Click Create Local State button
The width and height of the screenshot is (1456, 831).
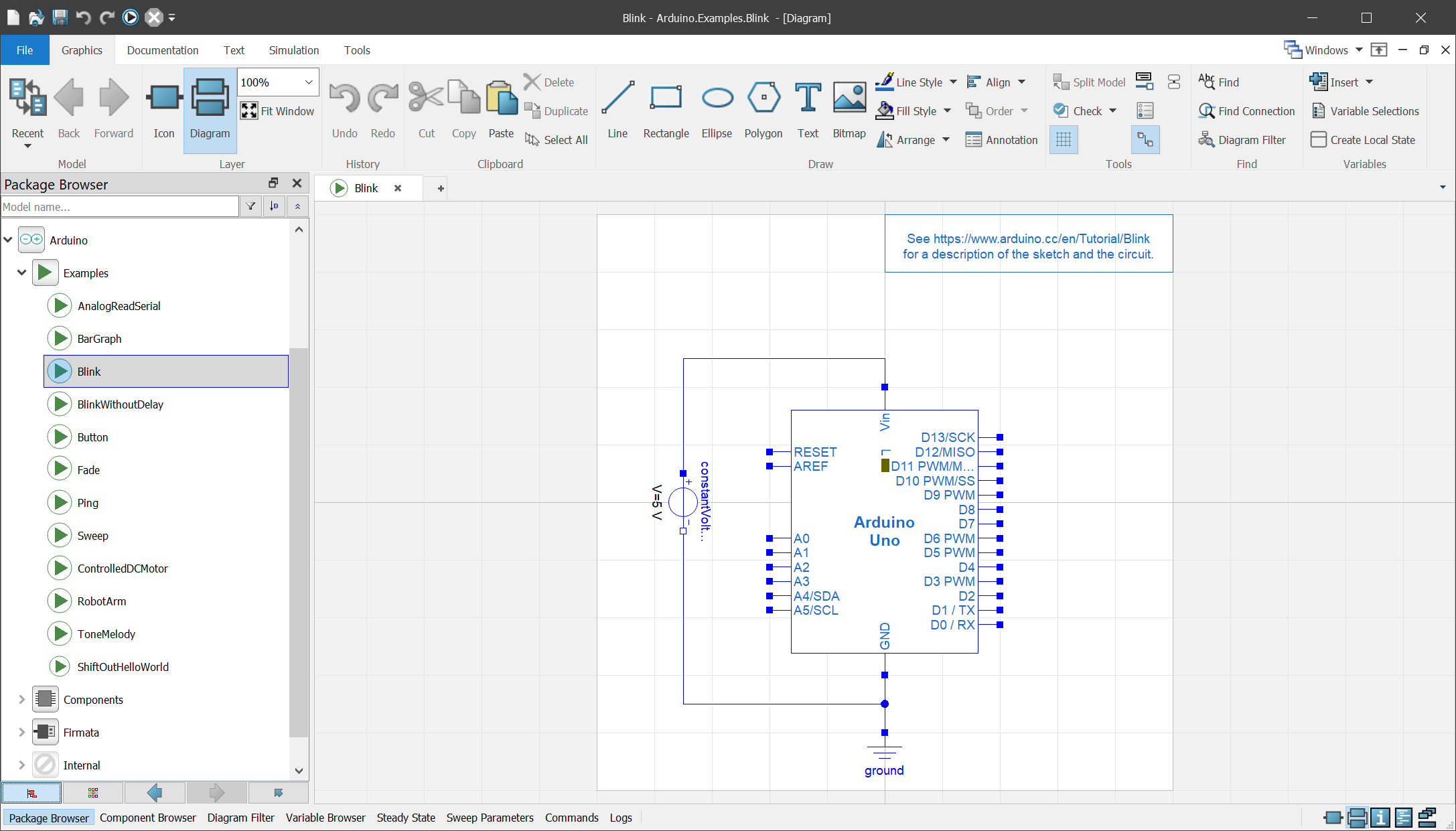tap(1364, 140)
